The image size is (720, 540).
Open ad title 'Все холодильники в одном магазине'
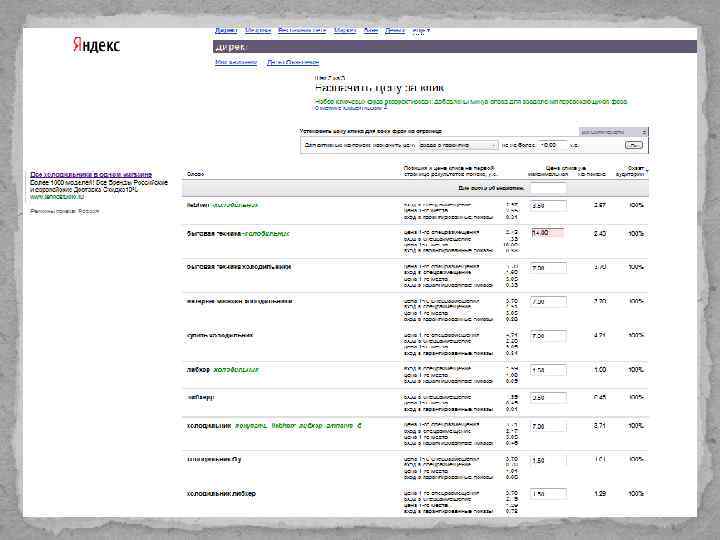pyautogui.click(x=91, y=174)
